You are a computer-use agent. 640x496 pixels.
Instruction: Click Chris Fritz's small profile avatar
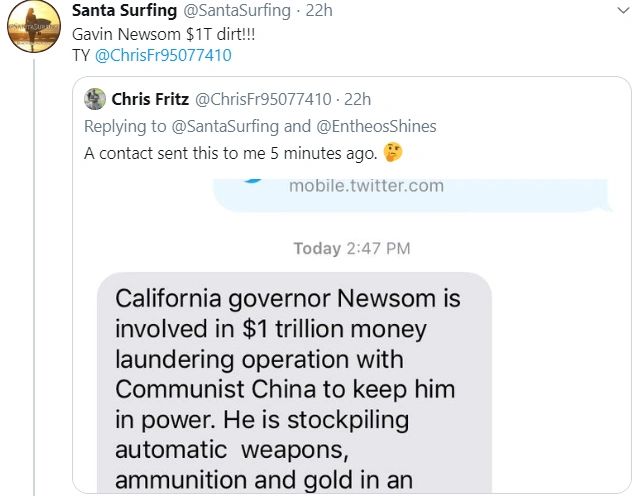tap(95, 99)
